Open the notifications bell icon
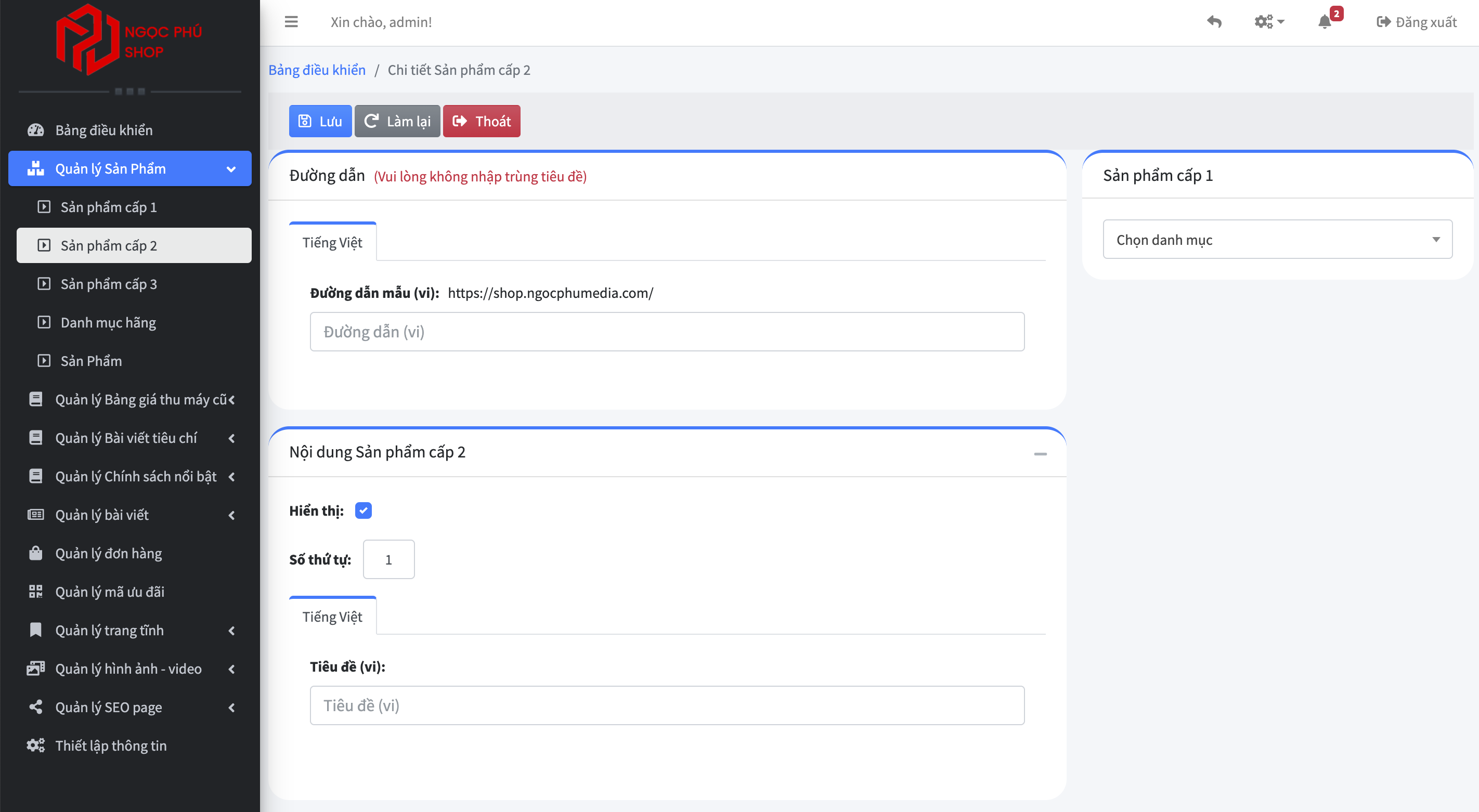 [1325, 22]
